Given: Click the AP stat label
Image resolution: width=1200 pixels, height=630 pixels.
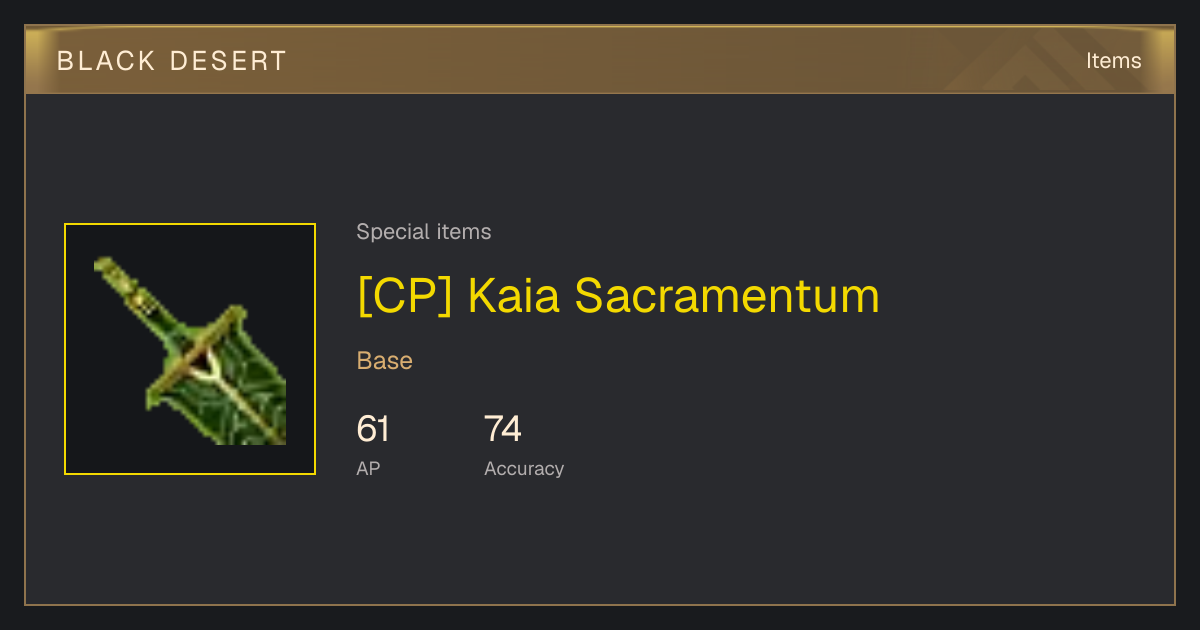Looking at the screenshot, I should (368, 468).
